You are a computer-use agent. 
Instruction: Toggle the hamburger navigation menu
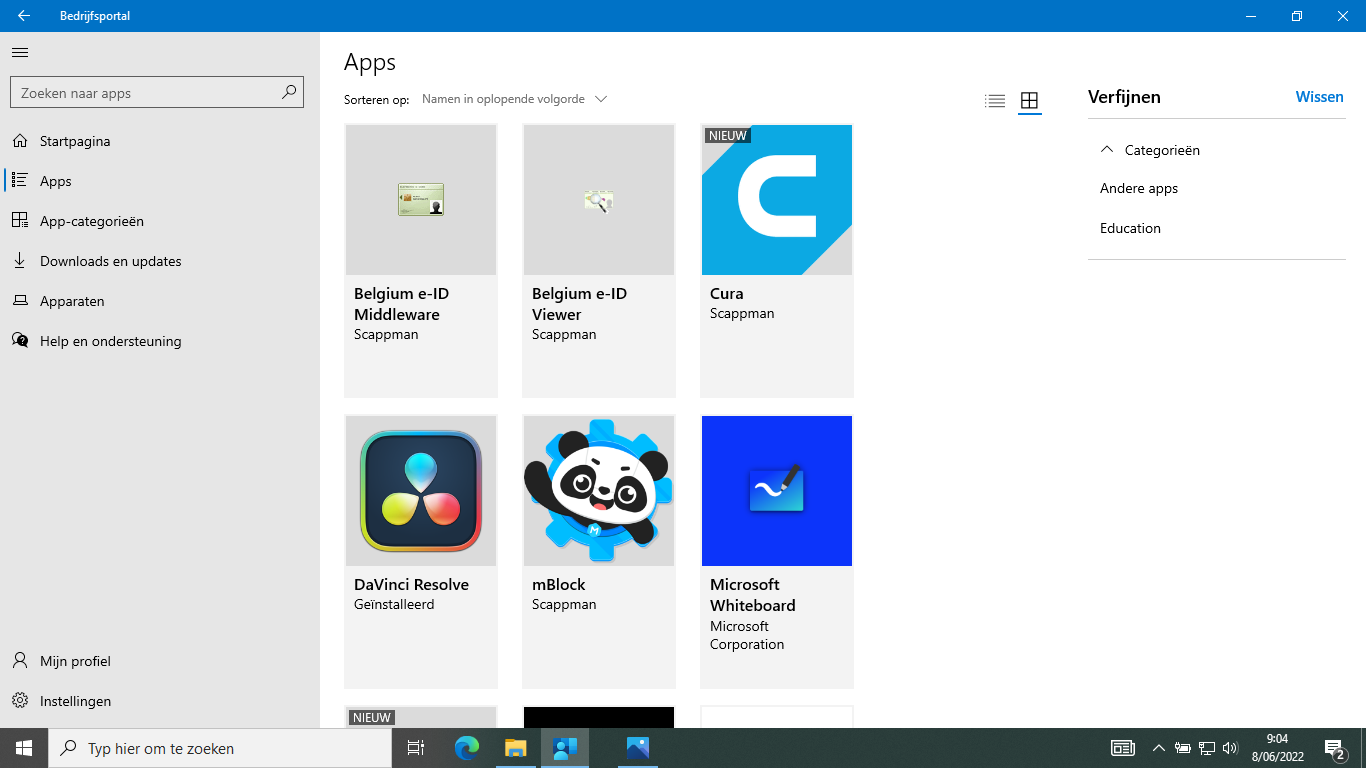[20, 53]
